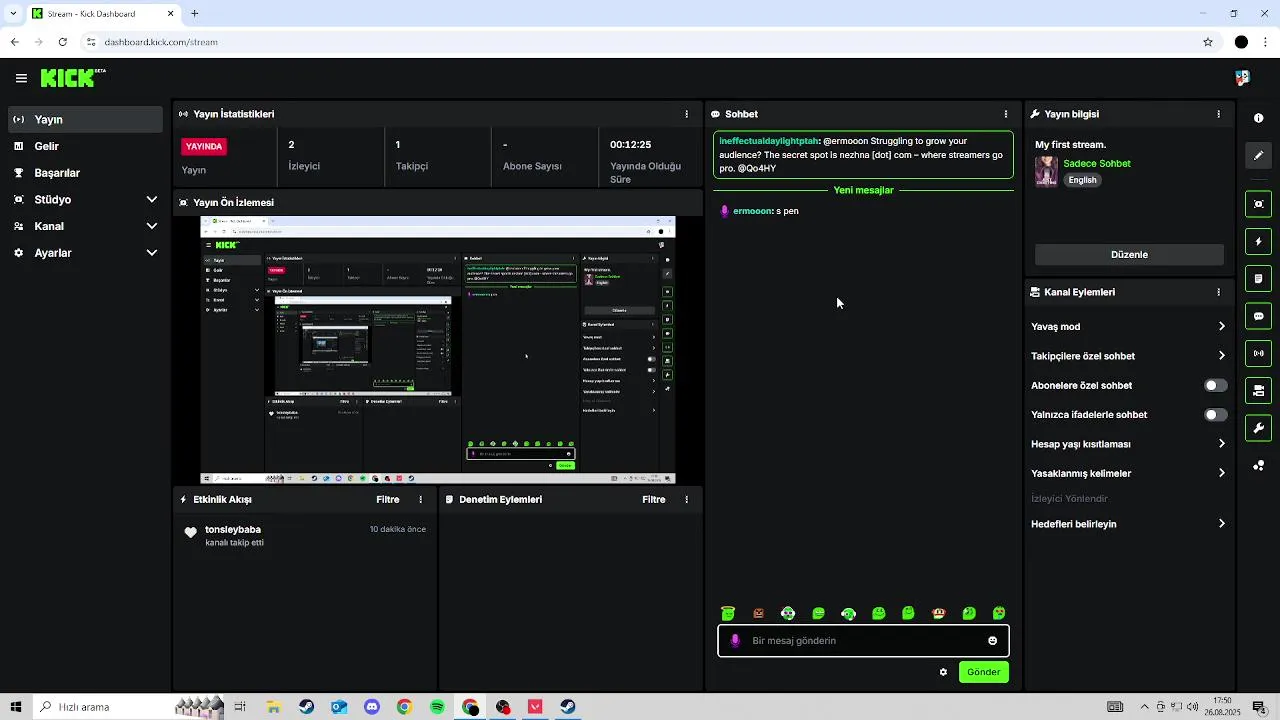Click the info icon in right rail
1280x720 pixels.
(1258, 118)
